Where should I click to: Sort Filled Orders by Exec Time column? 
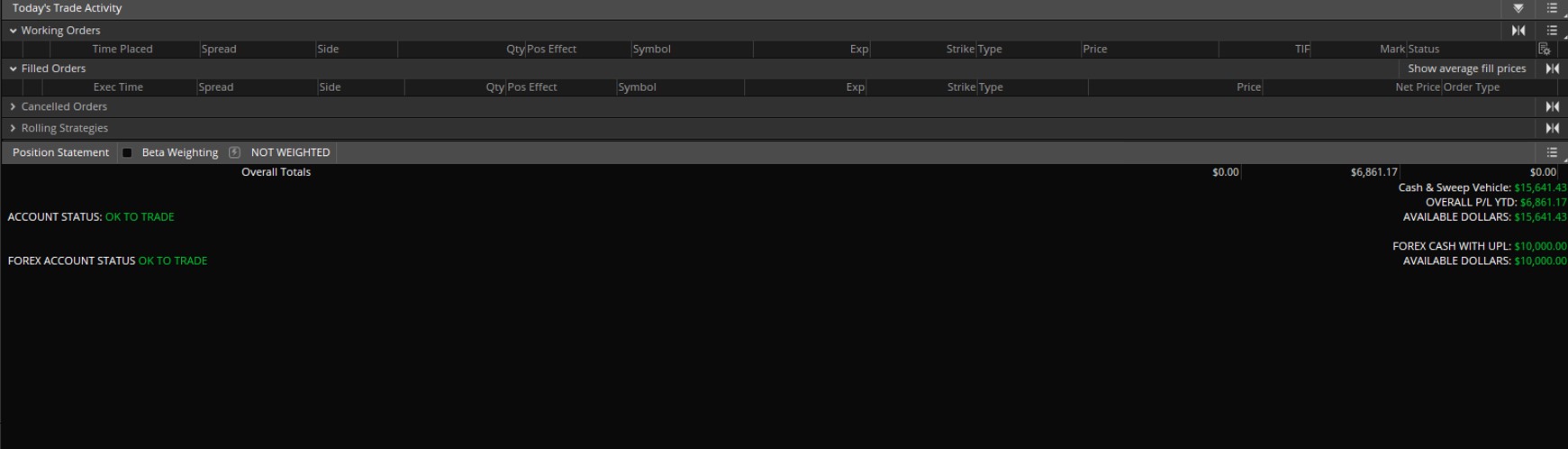click(118, 87)
